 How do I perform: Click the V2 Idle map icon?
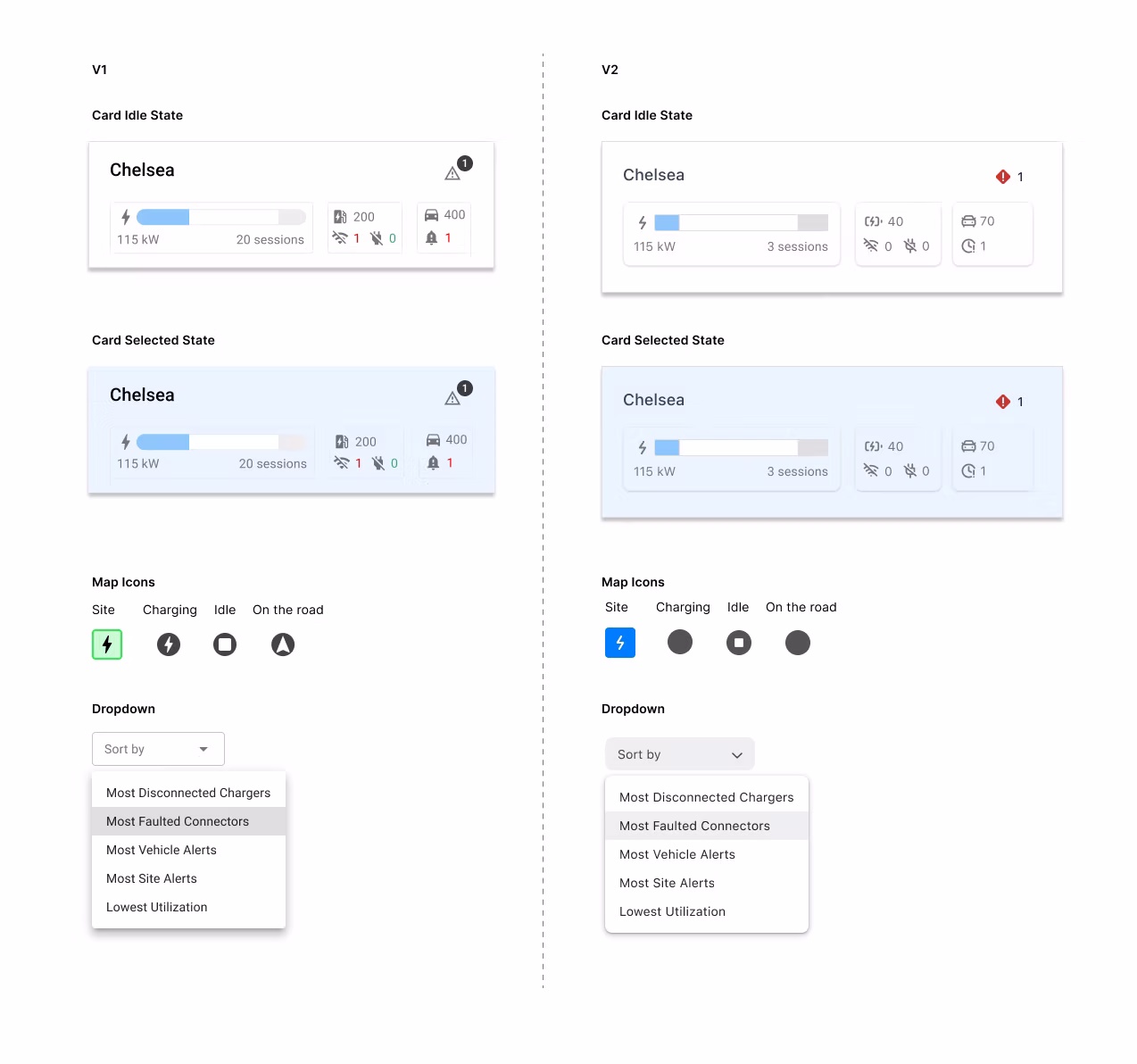(739, 643)
